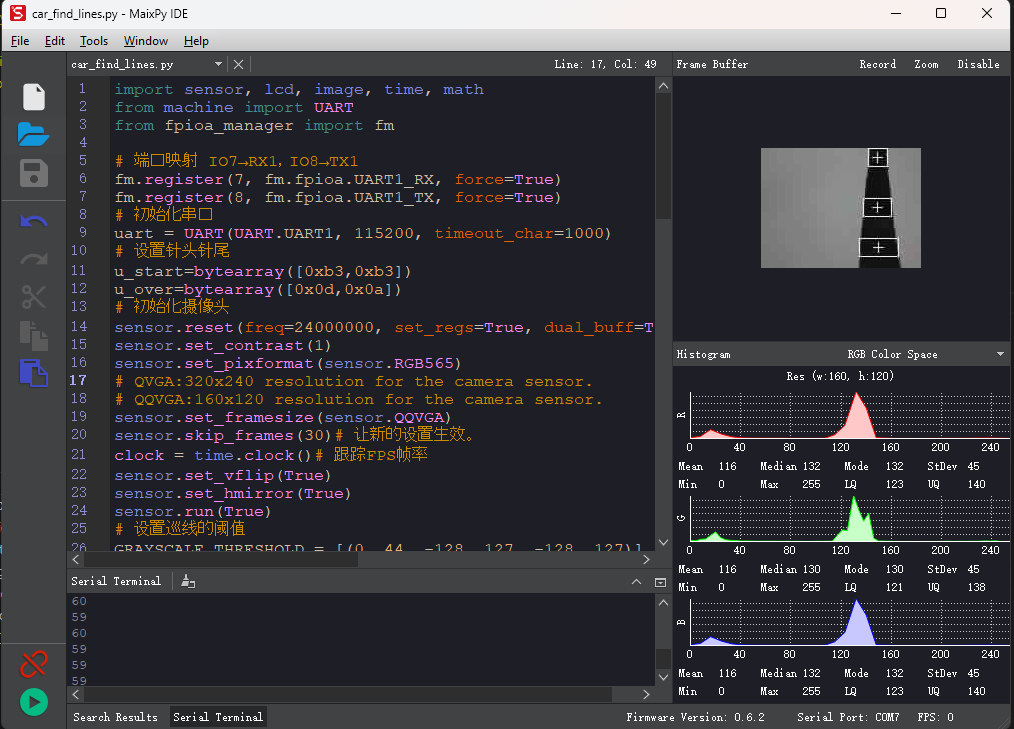
Task: Save the script with floppy disk icon
Action: click(34, 173)
